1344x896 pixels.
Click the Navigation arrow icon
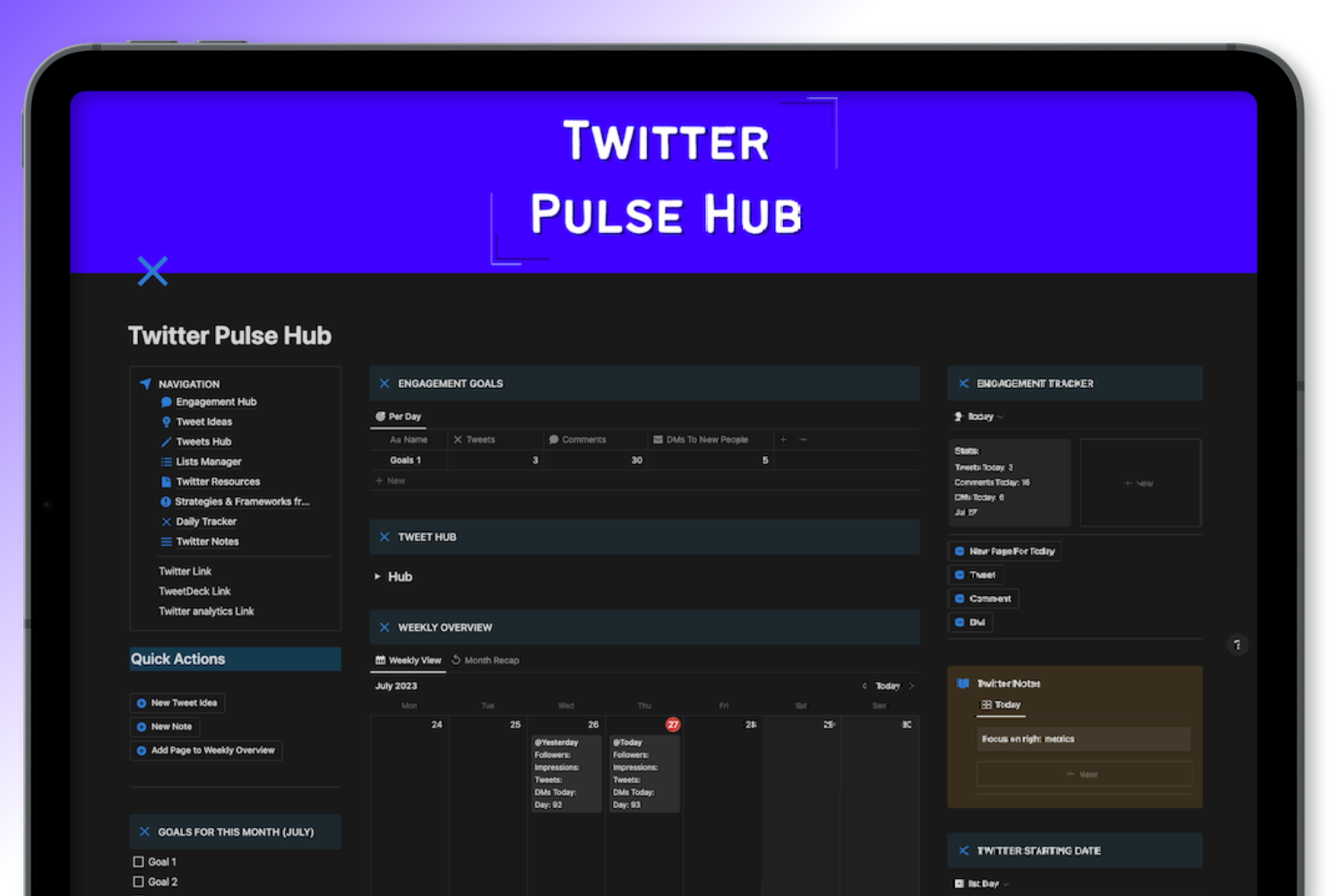point(144,383)
